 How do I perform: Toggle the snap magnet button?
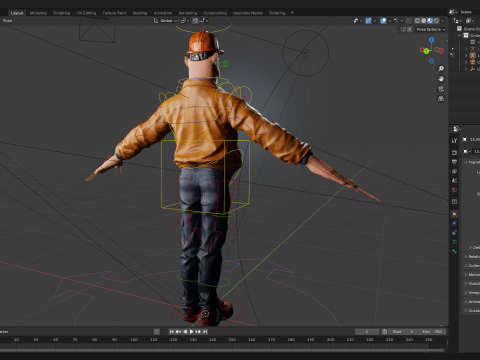[195, 21]
